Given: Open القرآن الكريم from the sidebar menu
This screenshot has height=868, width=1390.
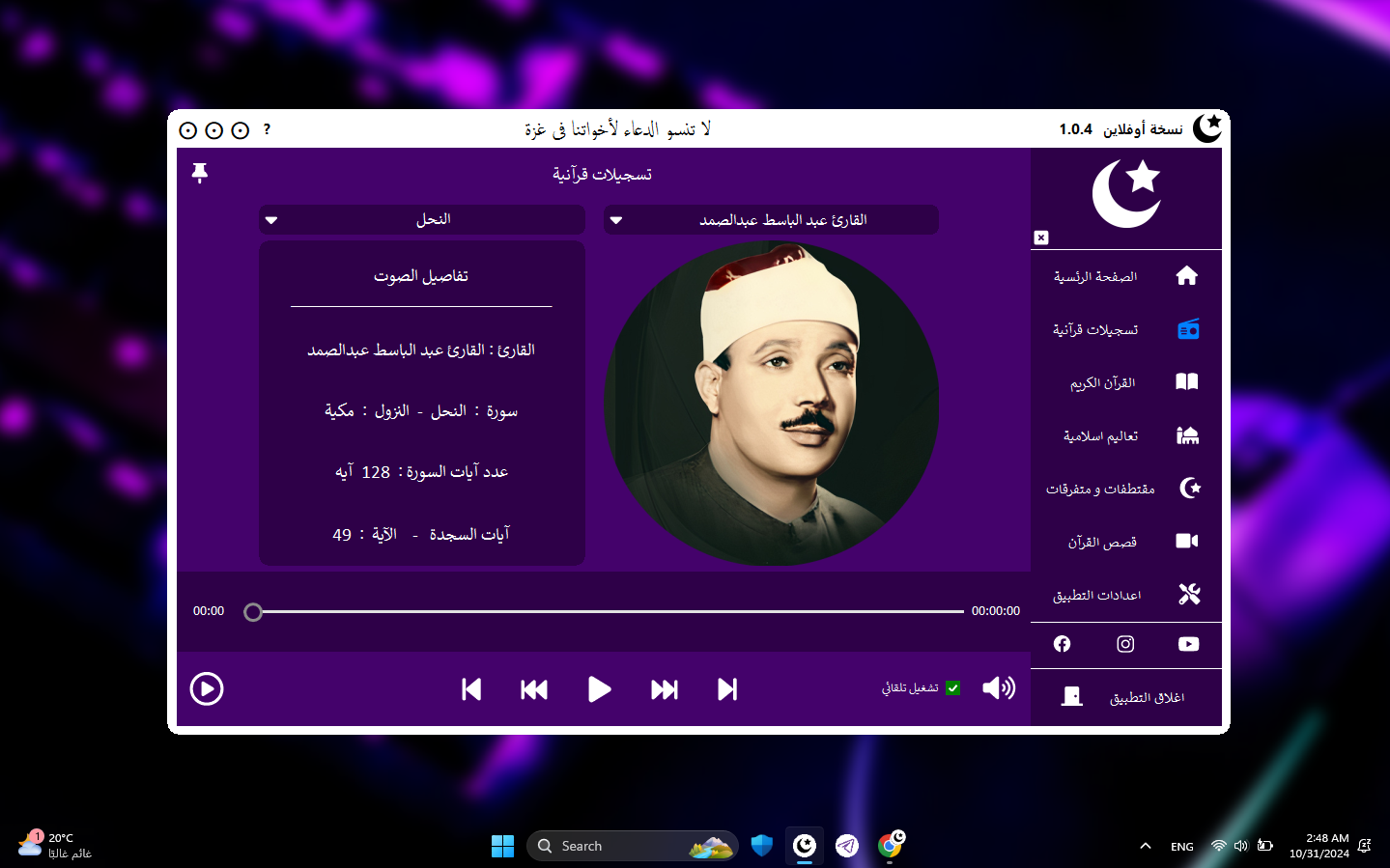Looking at the screenshot, I should coord(1187,381).
